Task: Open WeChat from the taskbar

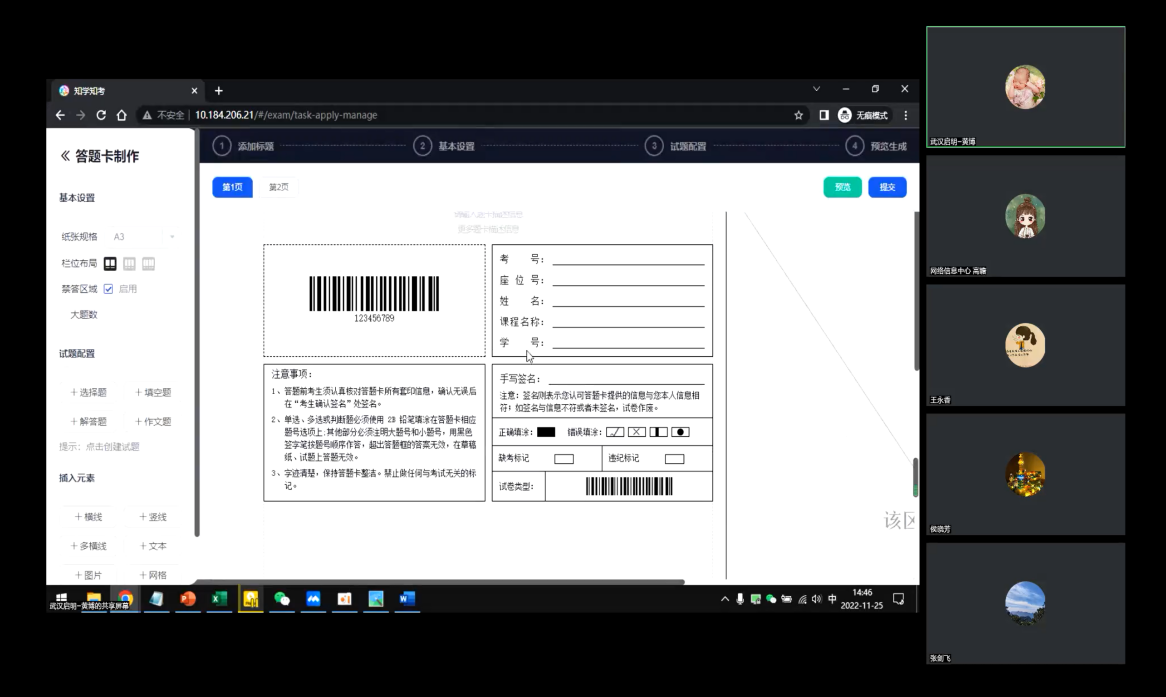Action: (282, 599)
